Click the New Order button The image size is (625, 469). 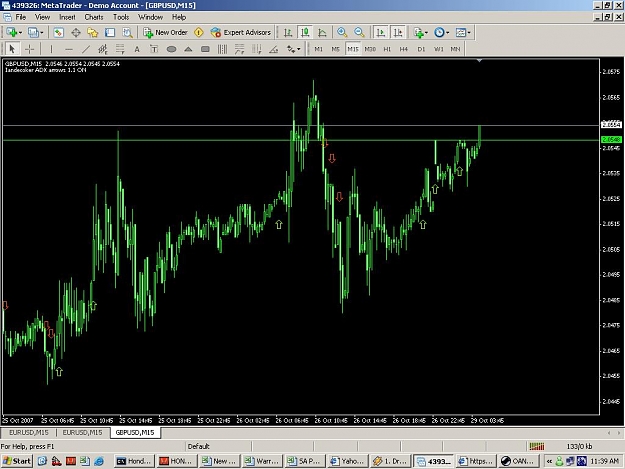(165, 32)
